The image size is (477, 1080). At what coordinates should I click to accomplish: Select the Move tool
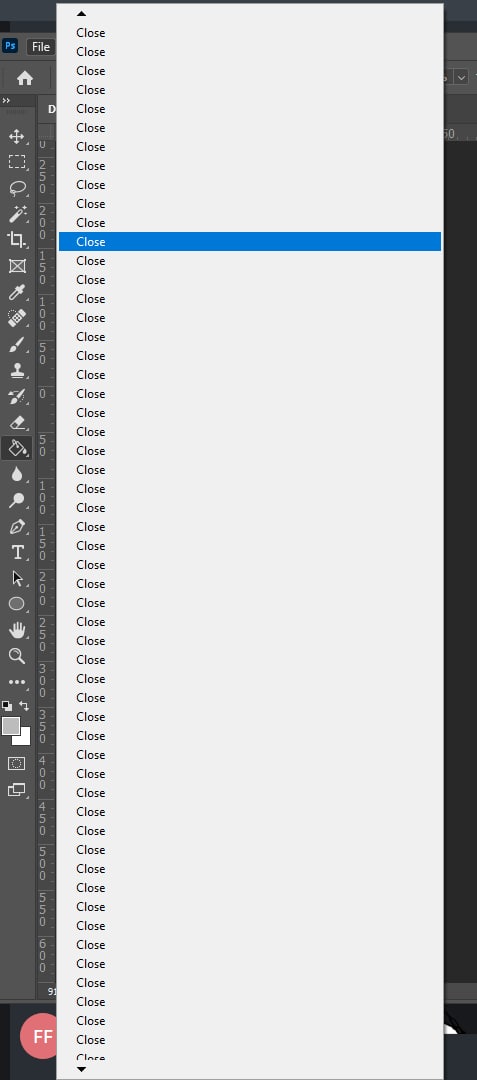pyautogui.click(x=17, y=136)
